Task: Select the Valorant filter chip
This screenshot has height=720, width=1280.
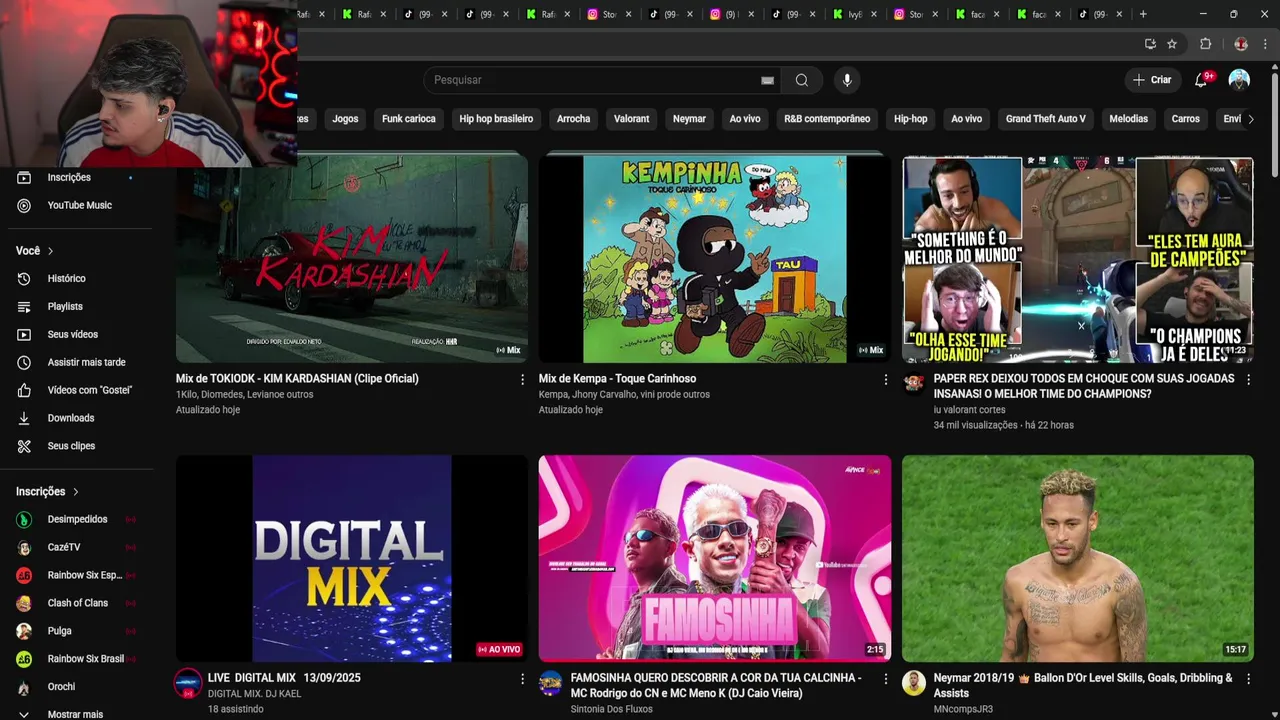Action: 631,119
